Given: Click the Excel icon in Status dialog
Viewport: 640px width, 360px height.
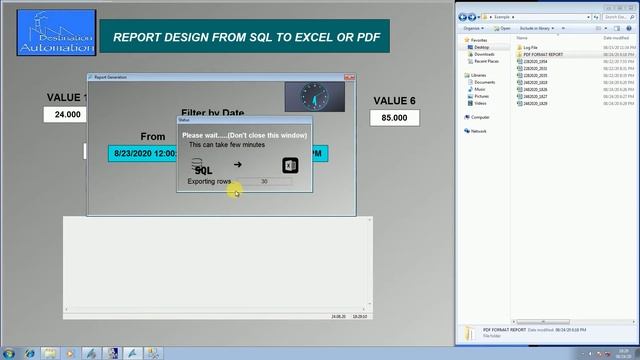Looking at the screenshot, I should (290, 165).
